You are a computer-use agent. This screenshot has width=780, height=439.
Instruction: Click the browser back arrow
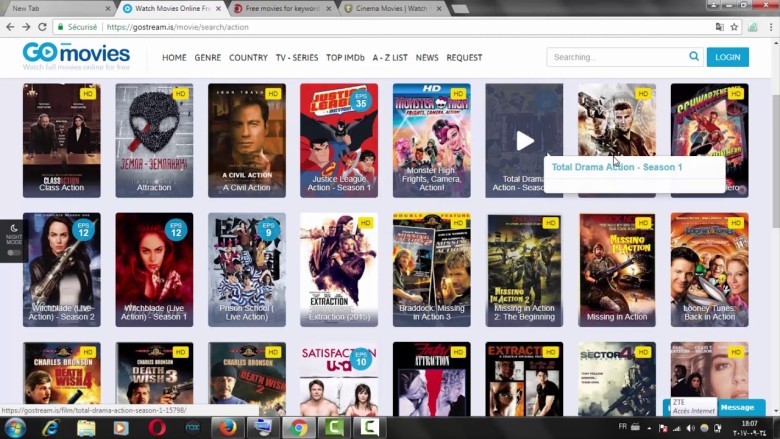[10, 27]
